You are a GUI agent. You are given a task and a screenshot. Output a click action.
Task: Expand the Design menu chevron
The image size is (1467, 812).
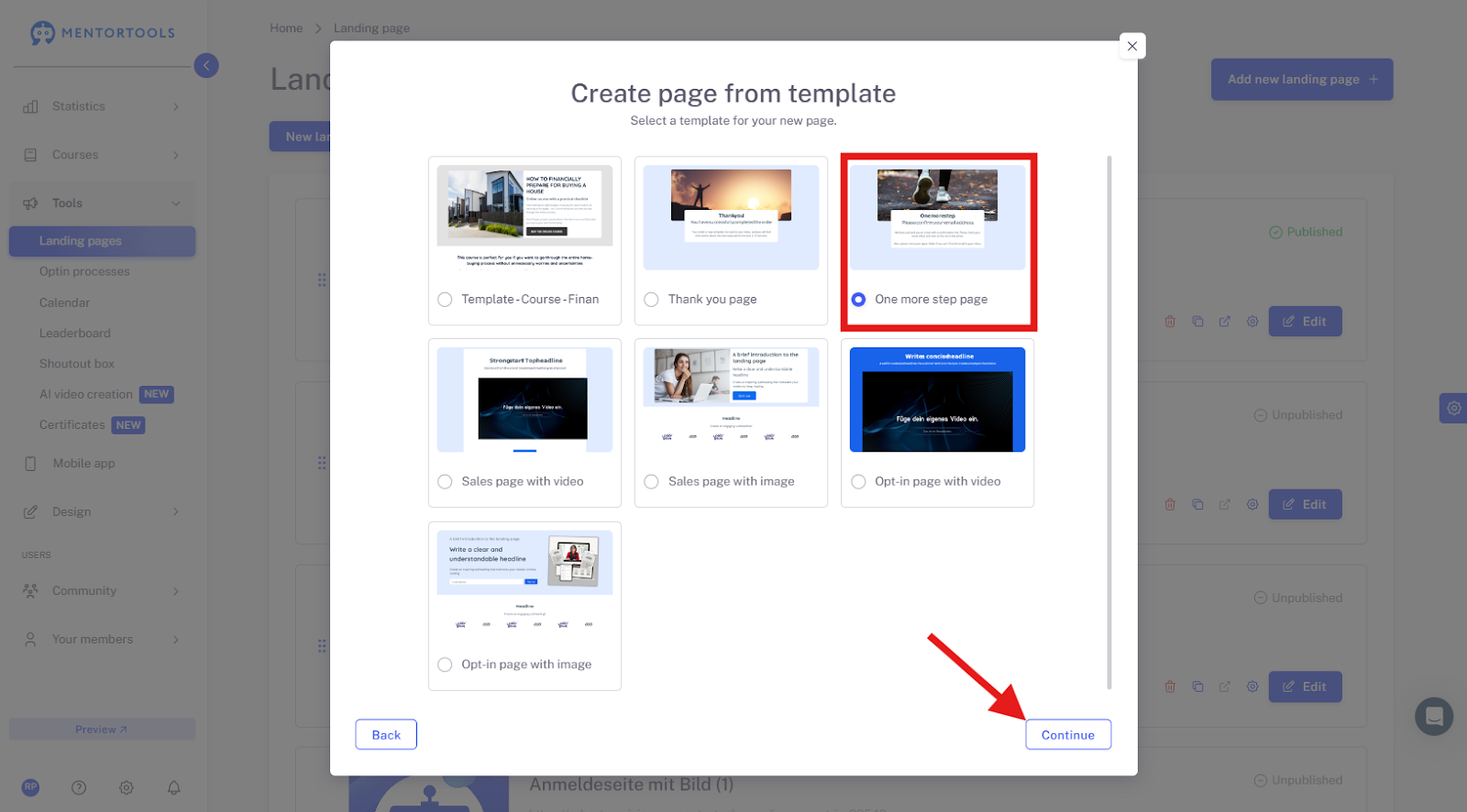[176, 512]
